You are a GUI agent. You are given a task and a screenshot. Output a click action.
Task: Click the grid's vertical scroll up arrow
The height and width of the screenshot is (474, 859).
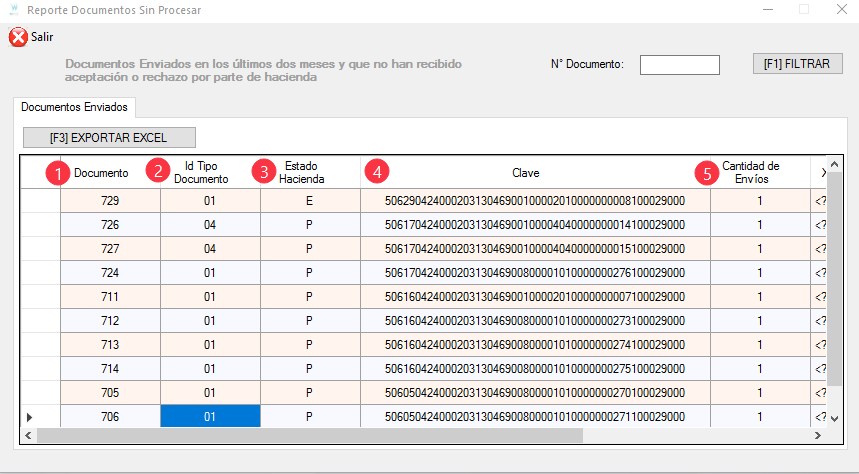[x=834, y=164]
